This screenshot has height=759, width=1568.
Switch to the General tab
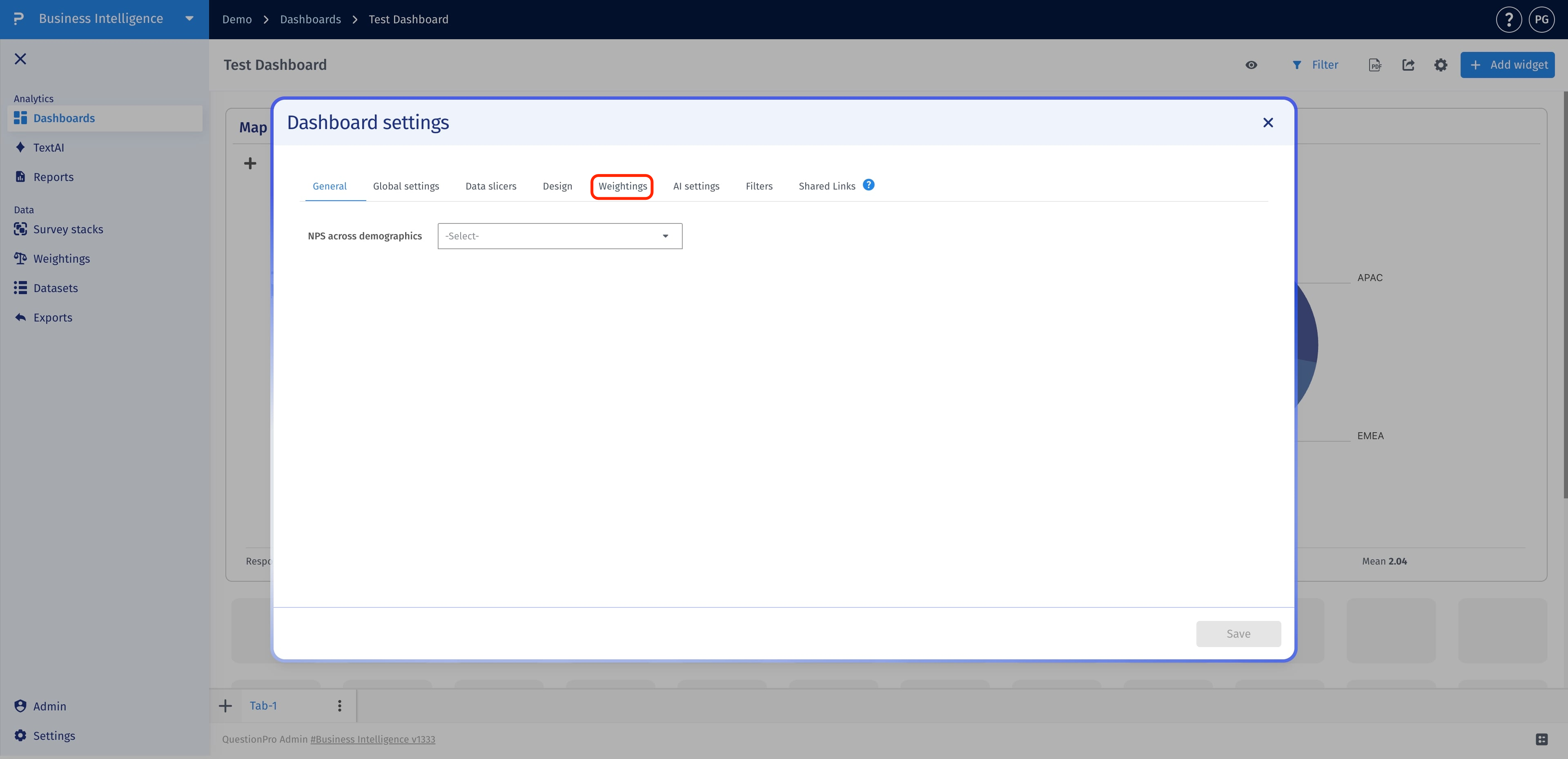(x=329, y=186)
